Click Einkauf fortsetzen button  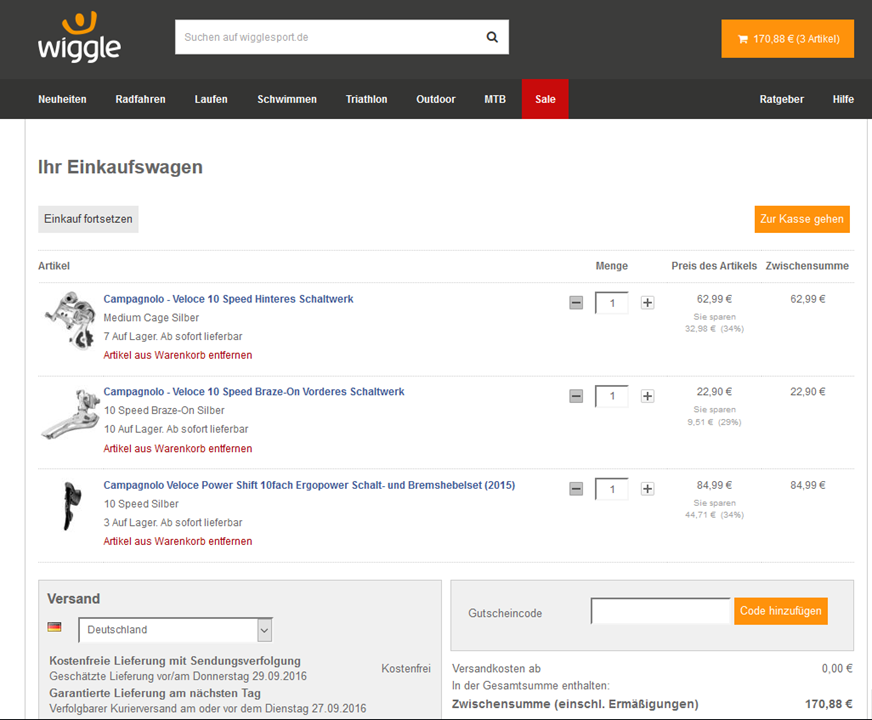88,219
